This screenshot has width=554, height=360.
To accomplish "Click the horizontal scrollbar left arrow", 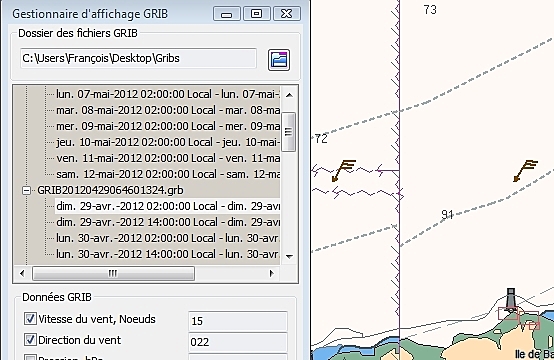I will 22,273.
